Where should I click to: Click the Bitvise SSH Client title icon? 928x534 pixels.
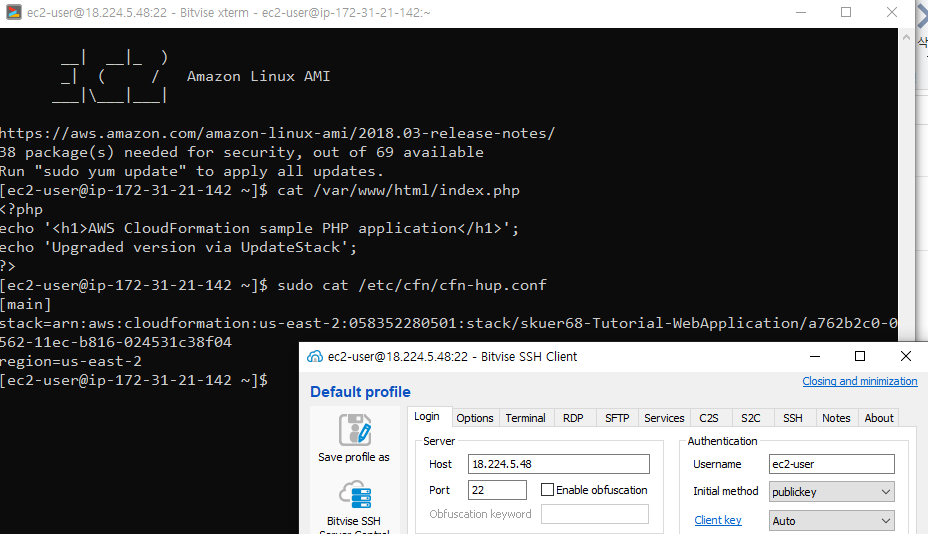(x=315, y=356)
